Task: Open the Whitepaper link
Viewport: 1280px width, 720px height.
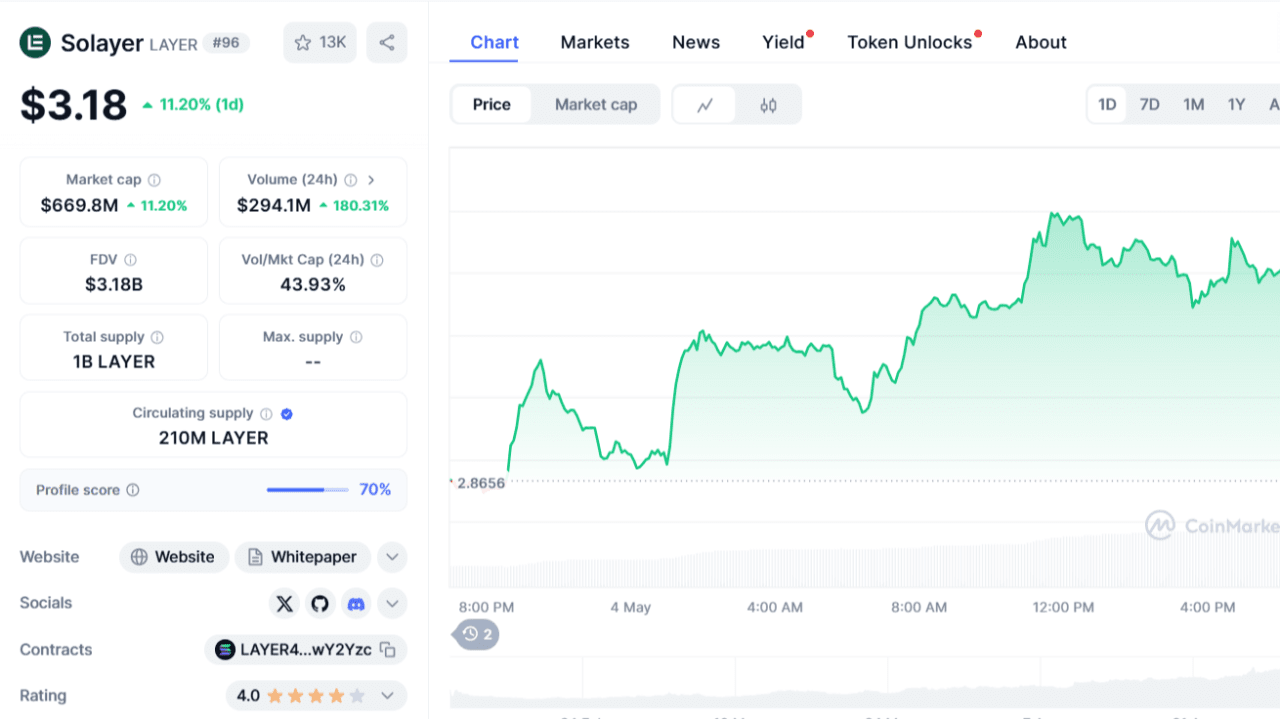Action: pos(303,557)
